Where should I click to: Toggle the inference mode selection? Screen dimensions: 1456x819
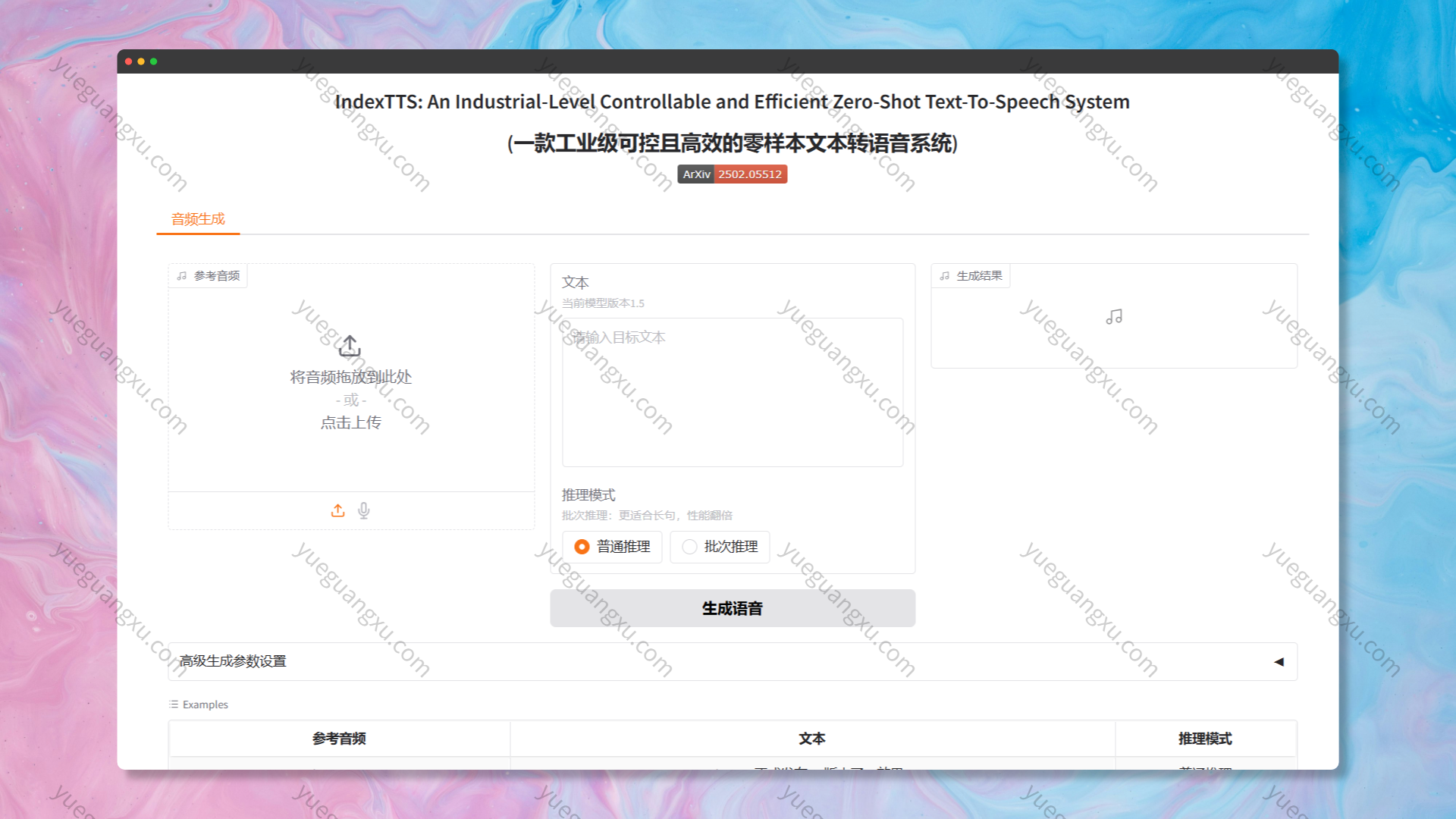[x=689, y=547]
